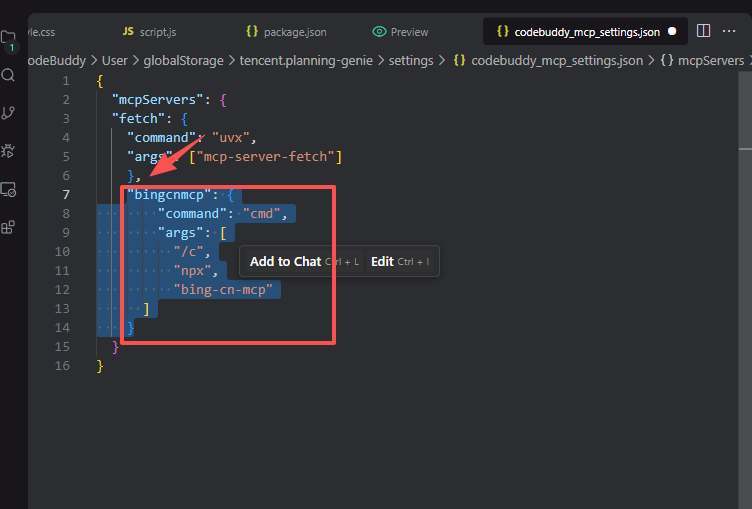Click the "/c" string on line 10
This screenshot has height=509, width=752.
pos(188,251)
